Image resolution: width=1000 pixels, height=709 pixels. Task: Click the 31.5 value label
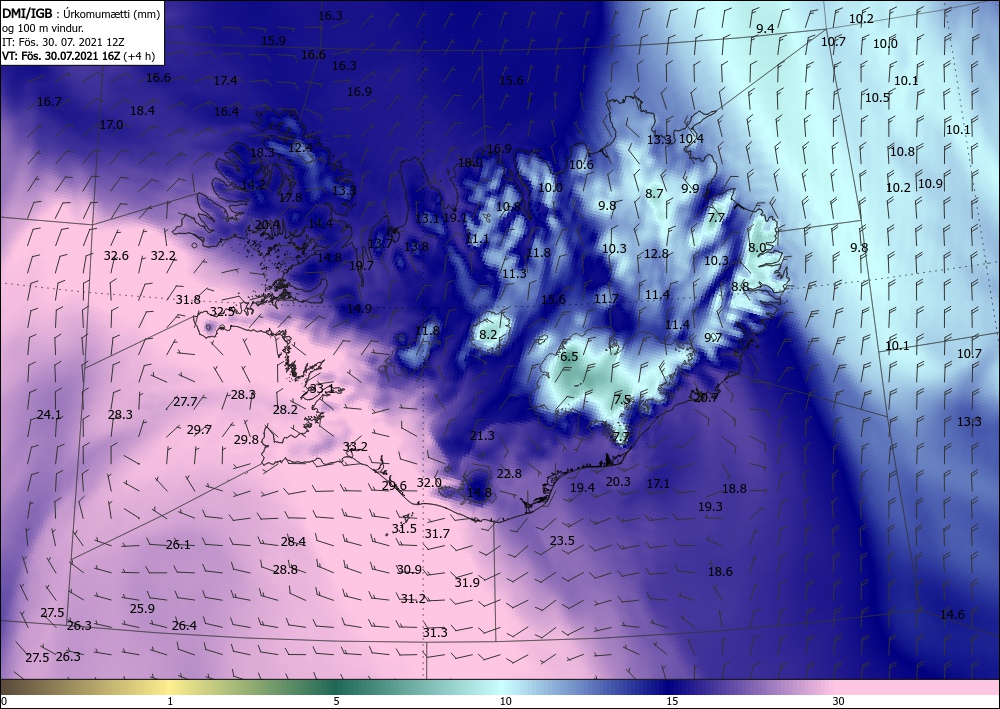pyautogui.click(x=404, y=529)
